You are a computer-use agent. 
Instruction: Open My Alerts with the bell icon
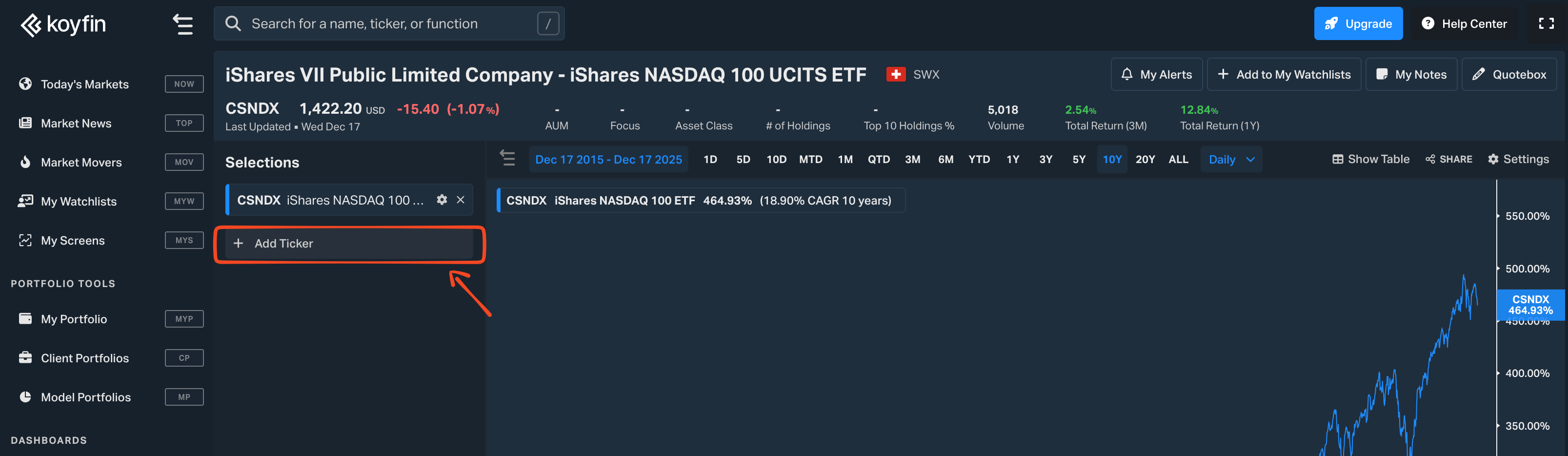(1156, 74)
